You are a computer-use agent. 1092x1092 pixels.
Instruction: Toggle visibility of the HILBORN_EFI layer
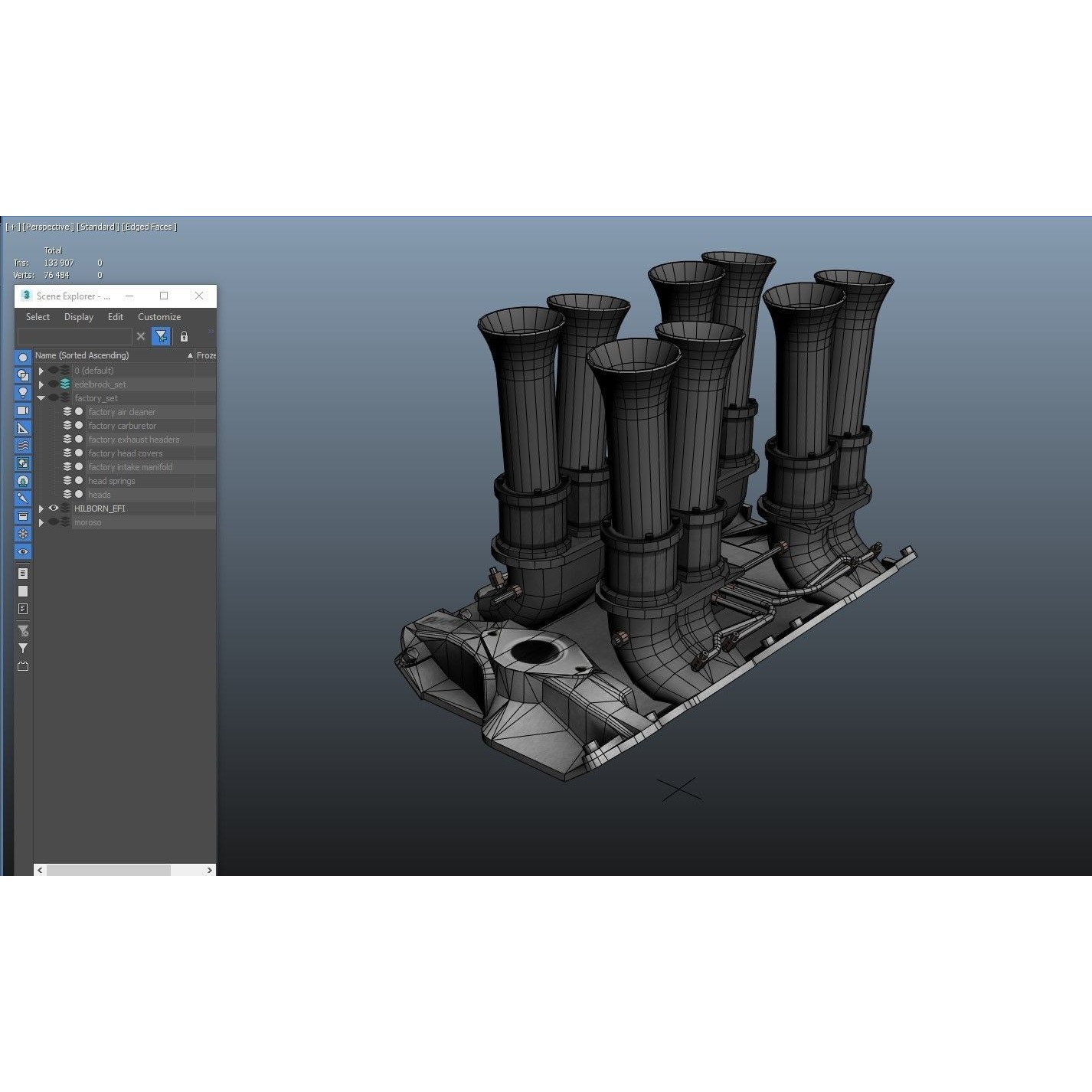54,508
